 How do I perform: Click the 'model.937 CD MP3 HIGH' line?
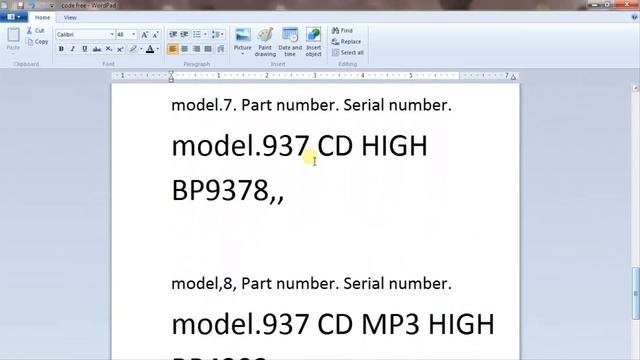coord(333,324)
